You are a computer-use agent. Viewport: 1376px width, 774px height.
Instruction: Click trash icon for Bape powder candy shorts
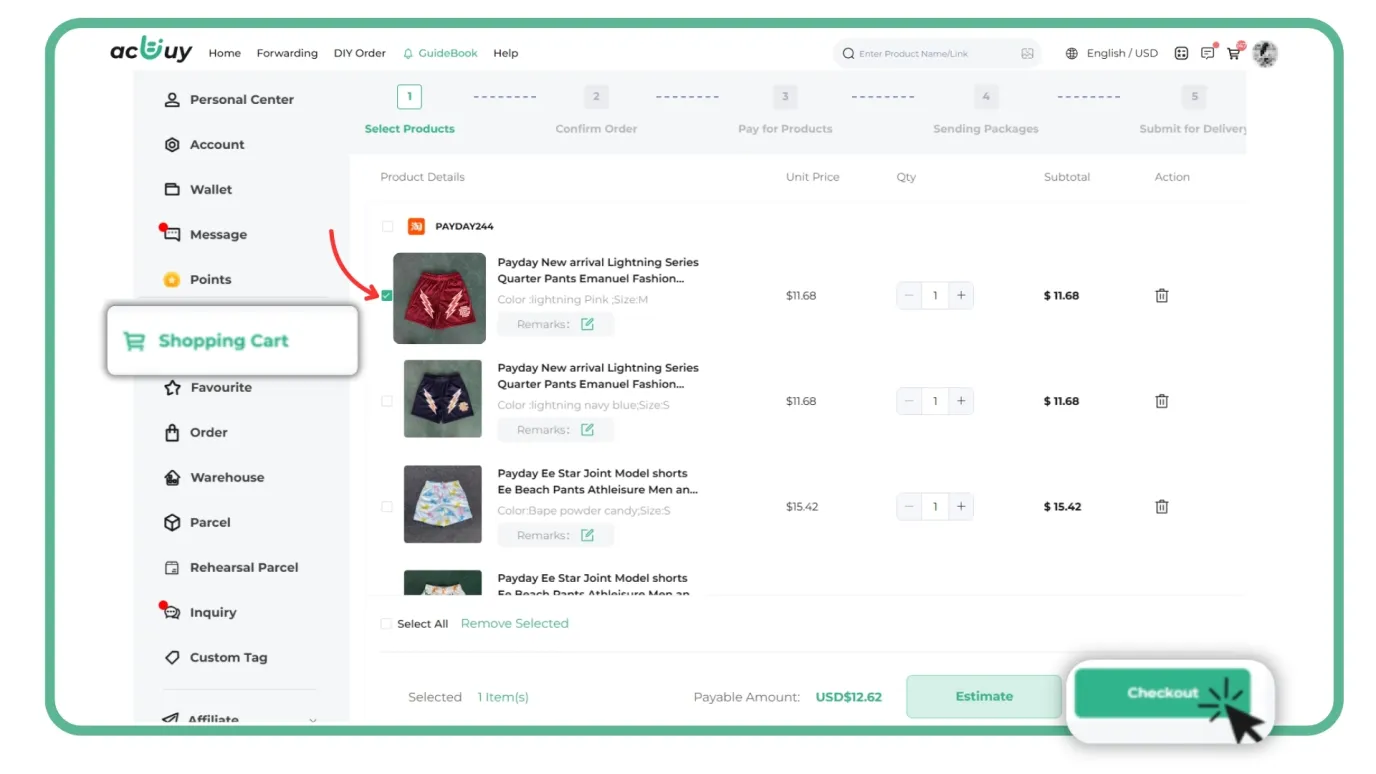(1161, 507)
